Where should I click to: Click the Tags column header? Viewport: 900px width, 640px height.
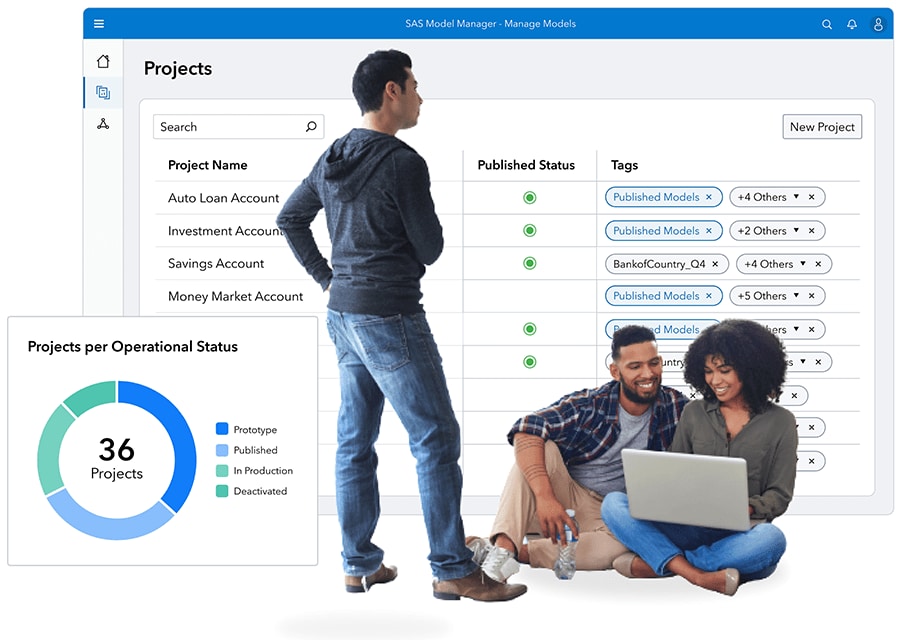pos(624,165)
